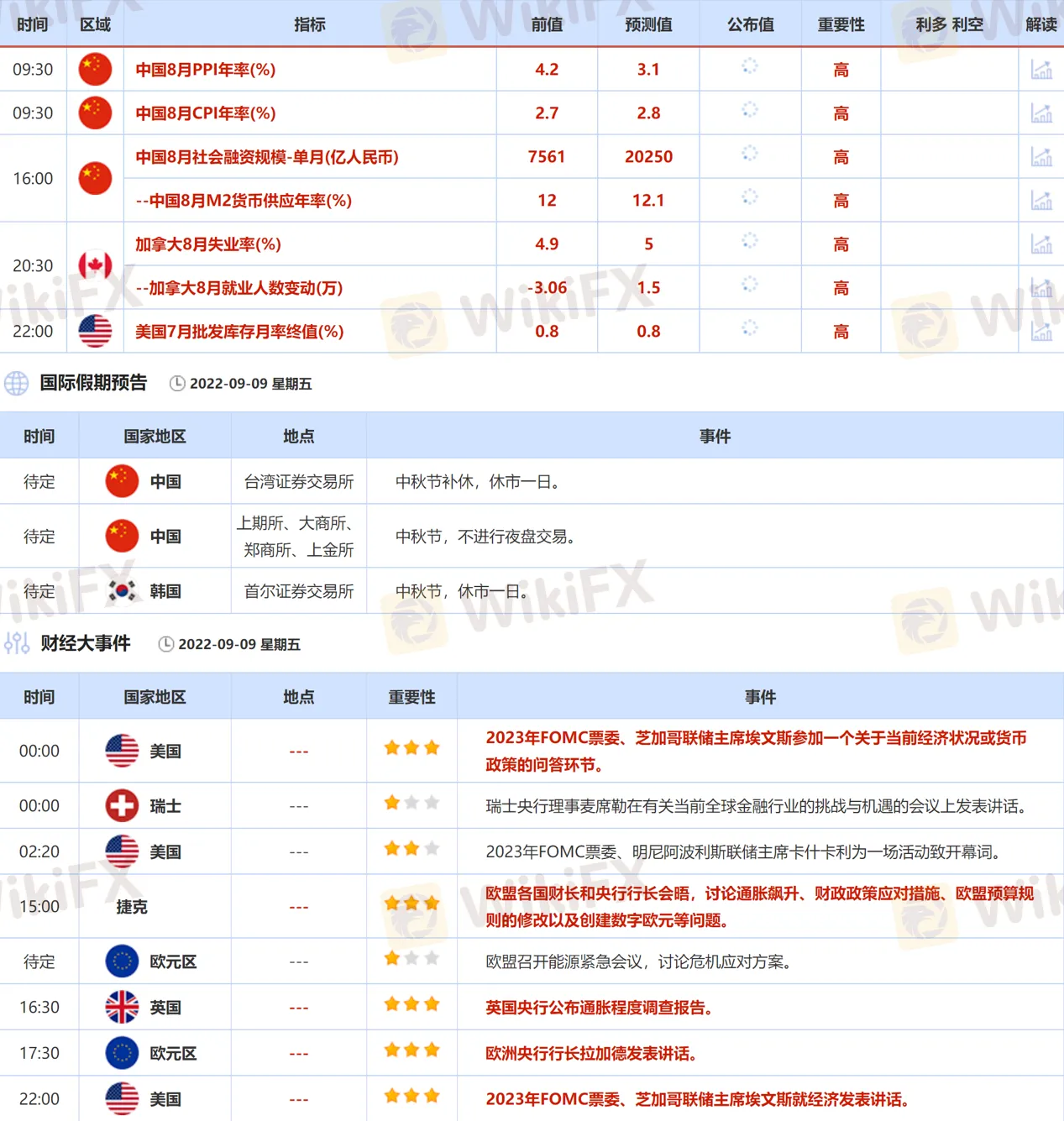Click the Canada flag in 20:30 row
Viewport: 1064px width, 1121px height.
(x=95, y=266)
